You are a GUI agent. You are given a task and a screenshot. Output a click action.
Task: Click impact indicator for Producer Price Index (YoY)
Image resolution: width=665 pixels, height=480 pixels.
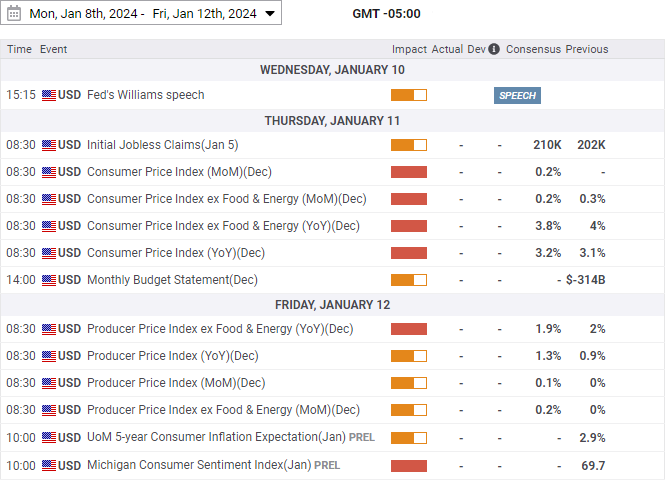coord(409,356)
